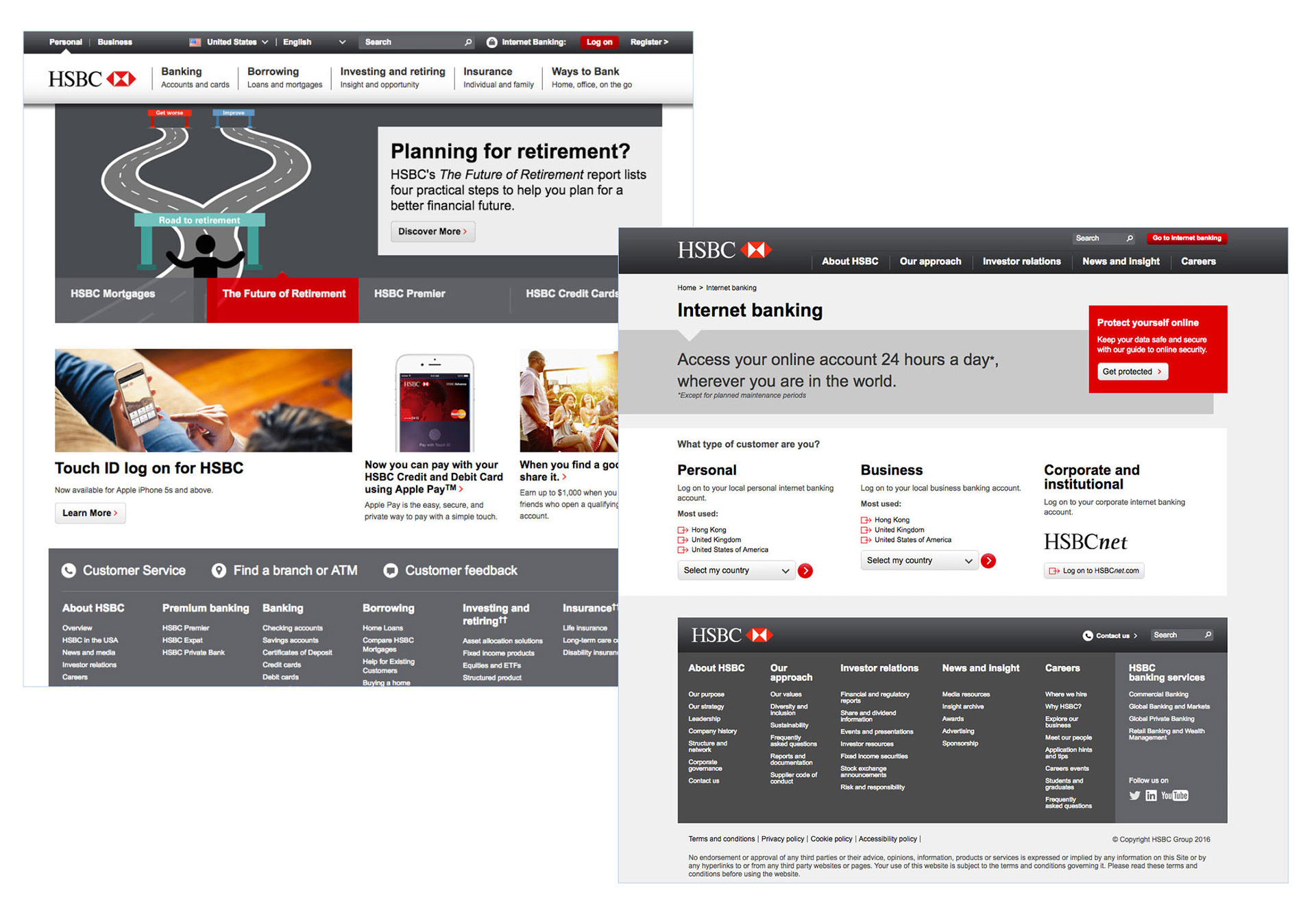This screenshot has width=1316, height=908.
Task: Open About HSBC in the Internet banking navigation
Action: coord(850,261)
